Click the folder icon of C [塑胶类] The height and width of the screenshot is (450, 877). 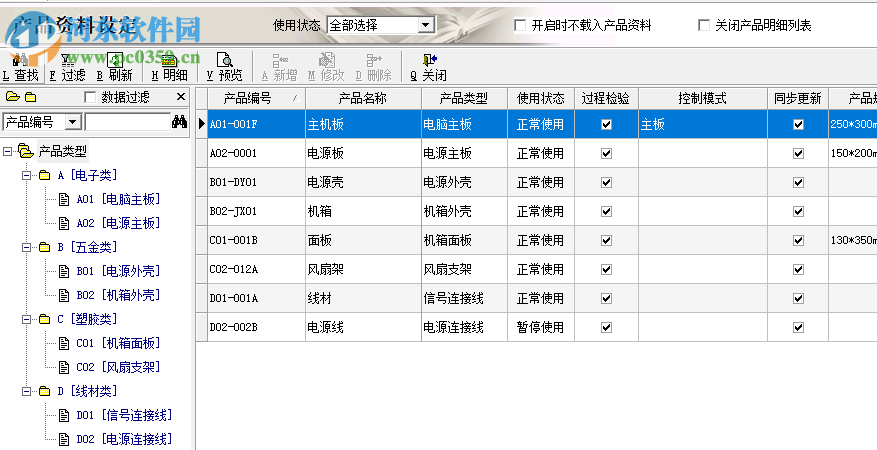tap(45, 319)
